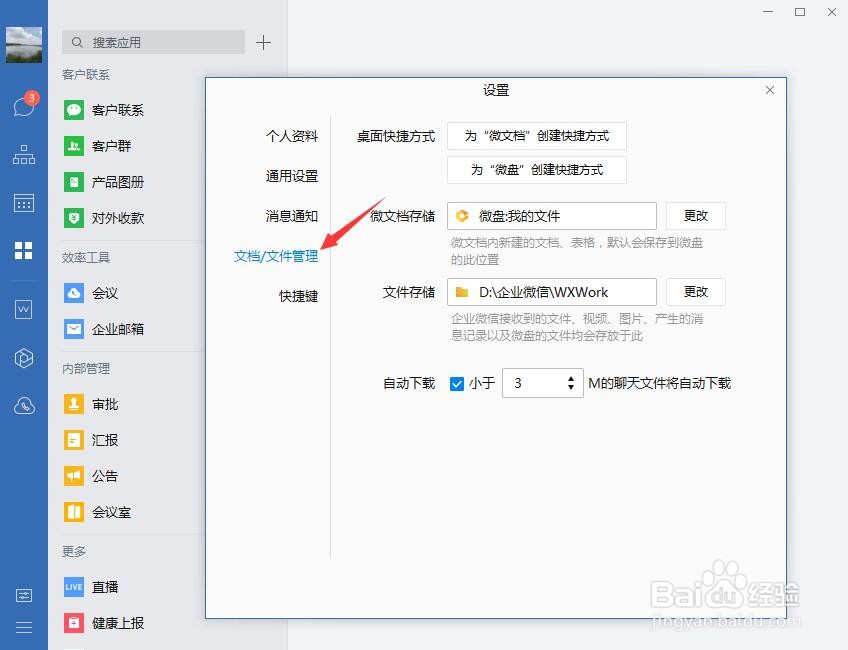Open the WeDoc document icon in sidebar

click(23, 309)
